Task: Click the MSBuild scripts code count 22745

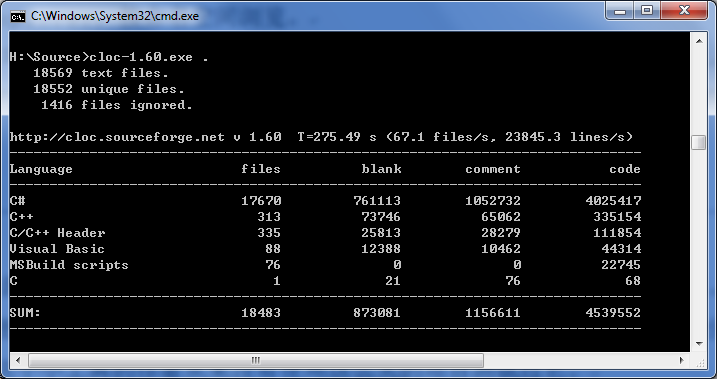Action: (621, 265)
